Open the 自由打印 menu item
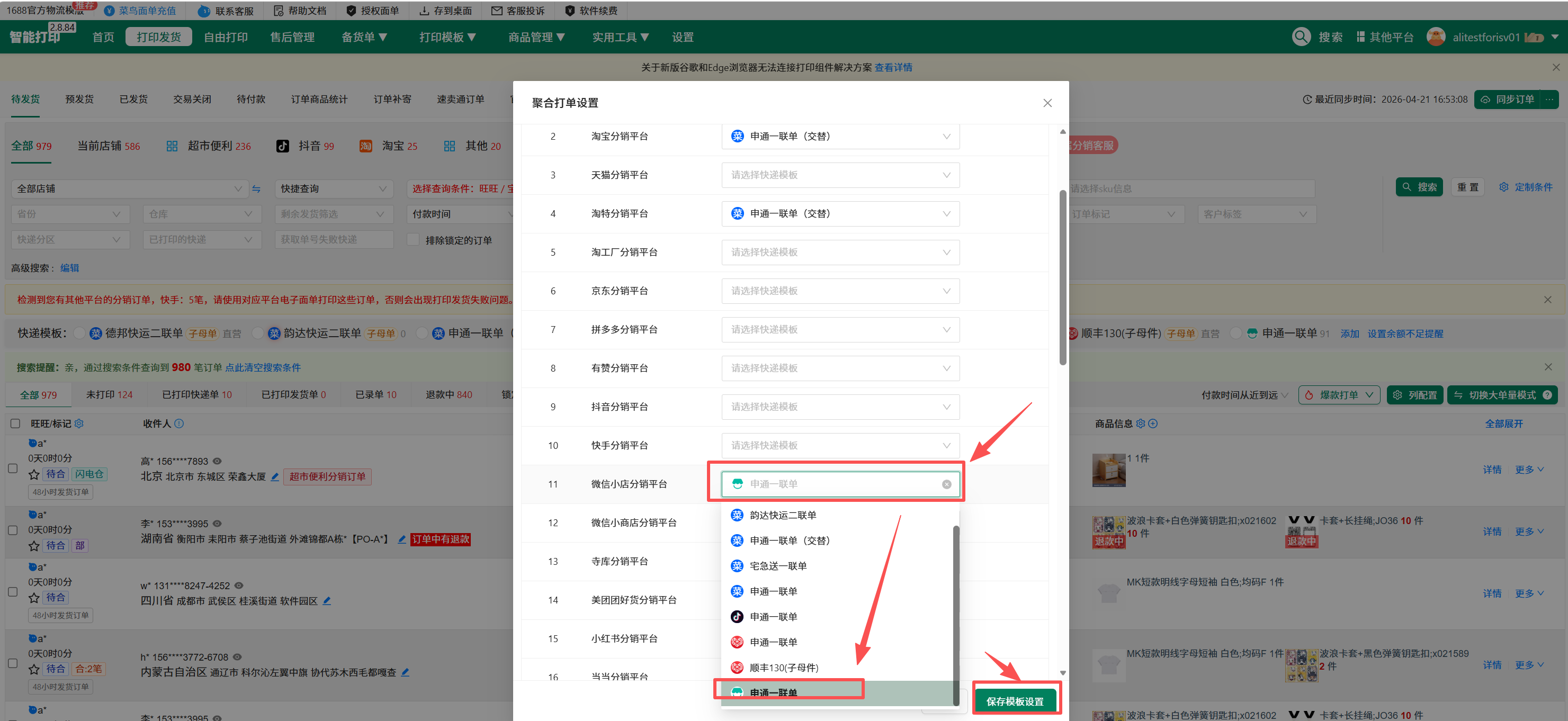 (225, 37)
